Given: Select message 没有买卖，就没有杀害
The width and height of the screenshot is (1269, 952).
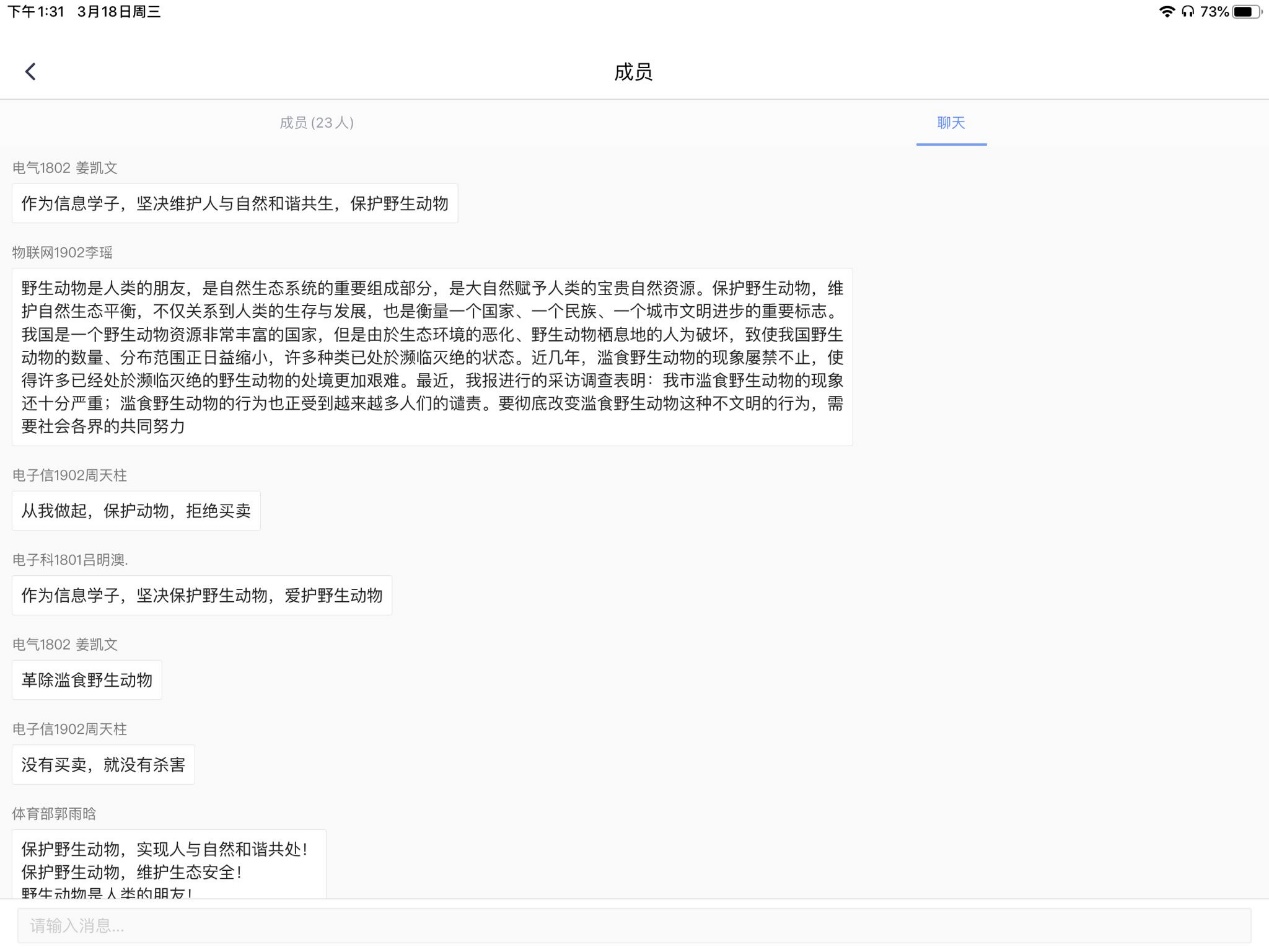Looking at the screenshot, I should (x=103, y=765).
